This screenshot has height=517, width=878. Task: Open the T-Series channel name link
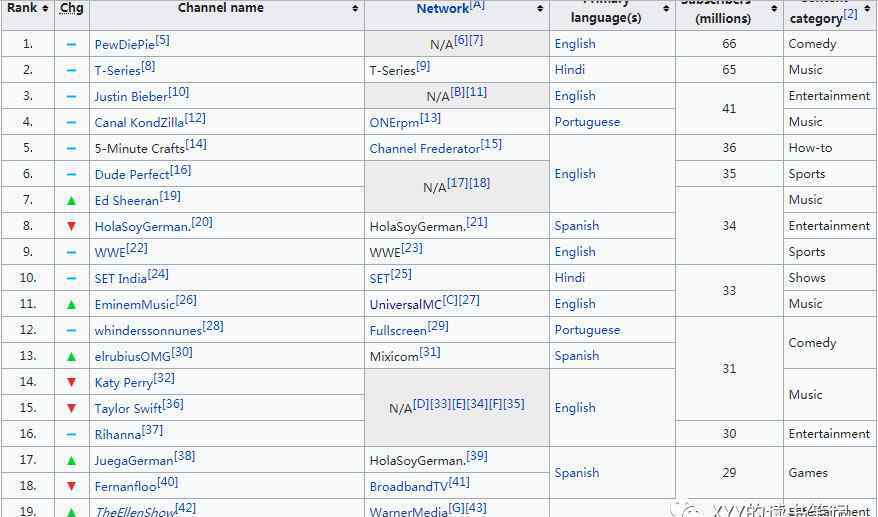(117, 71)
